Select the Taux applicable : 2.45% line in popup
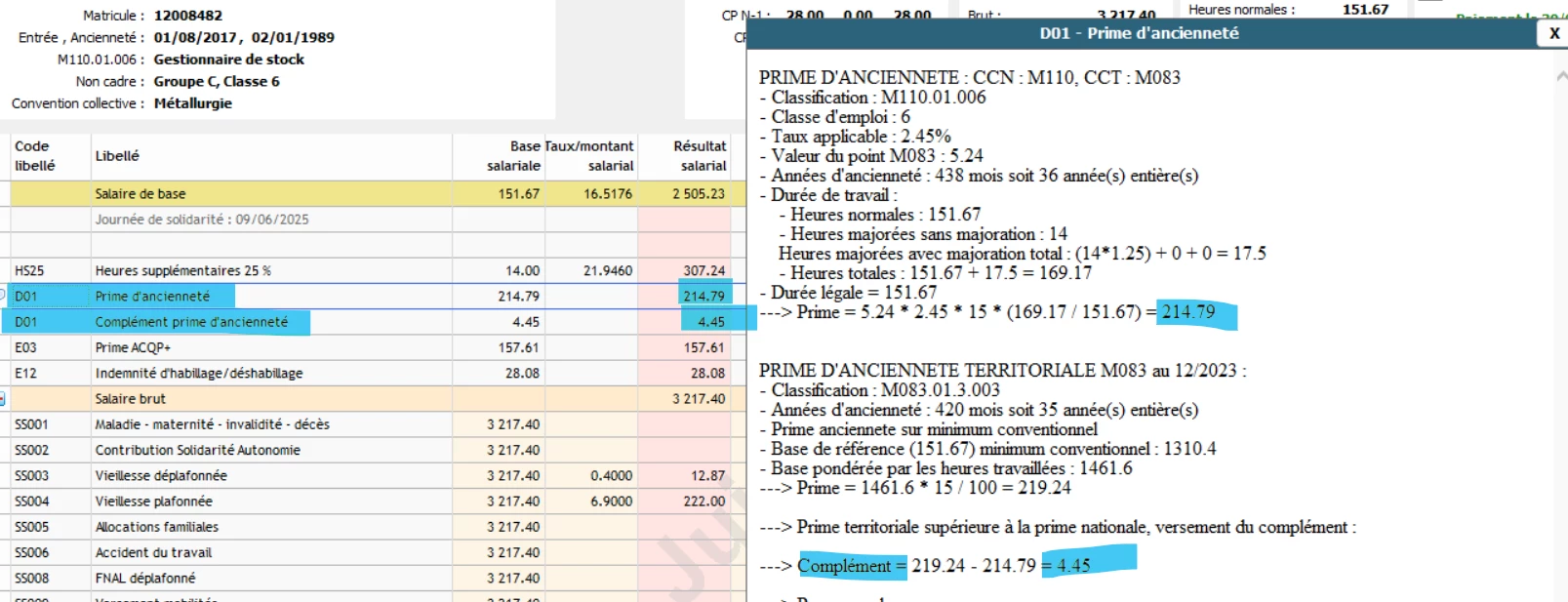This screenshot has width=1568, height=602. pos(855,137)
